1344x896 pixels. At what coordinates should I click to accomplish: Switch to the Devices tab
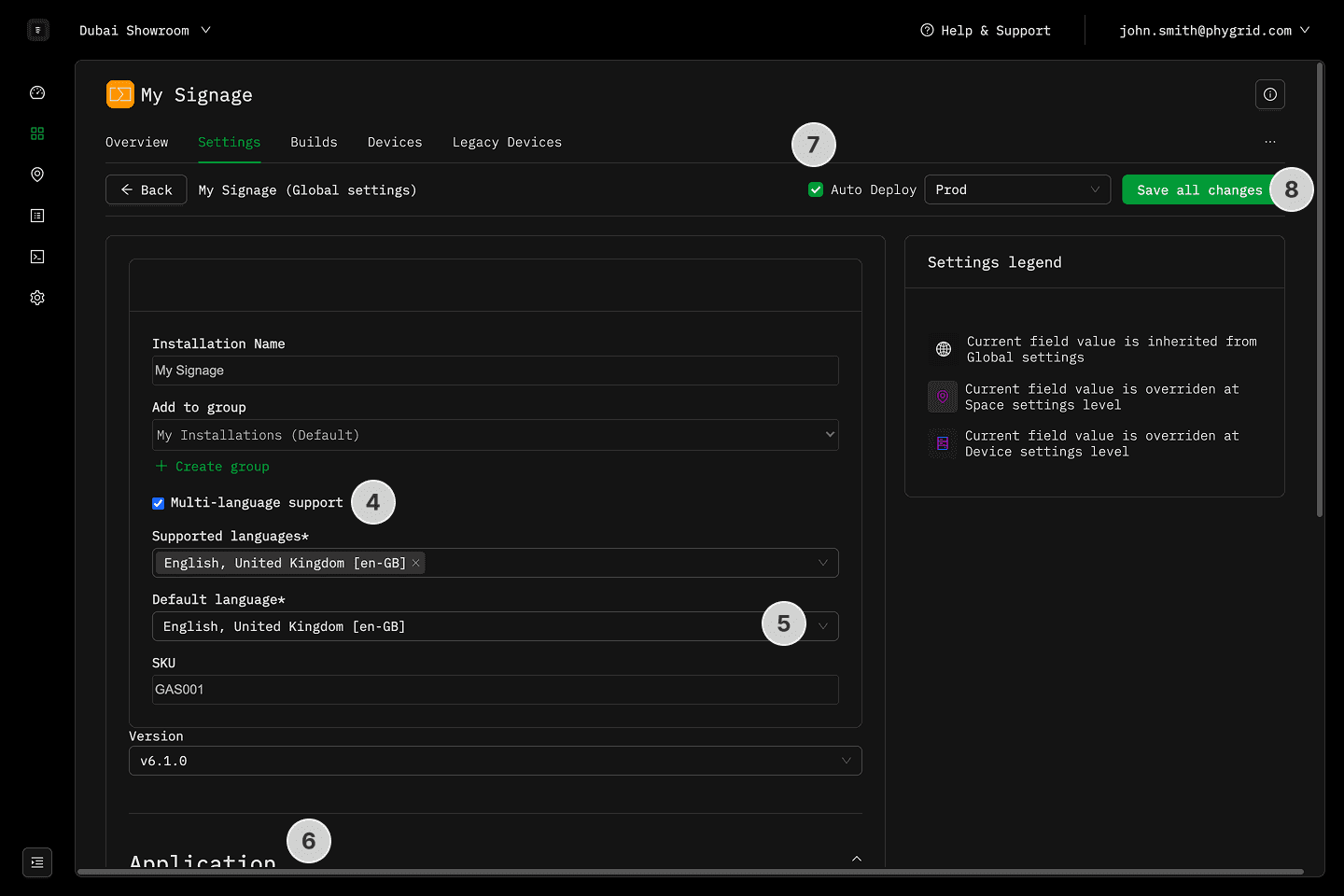coord(395,142)
